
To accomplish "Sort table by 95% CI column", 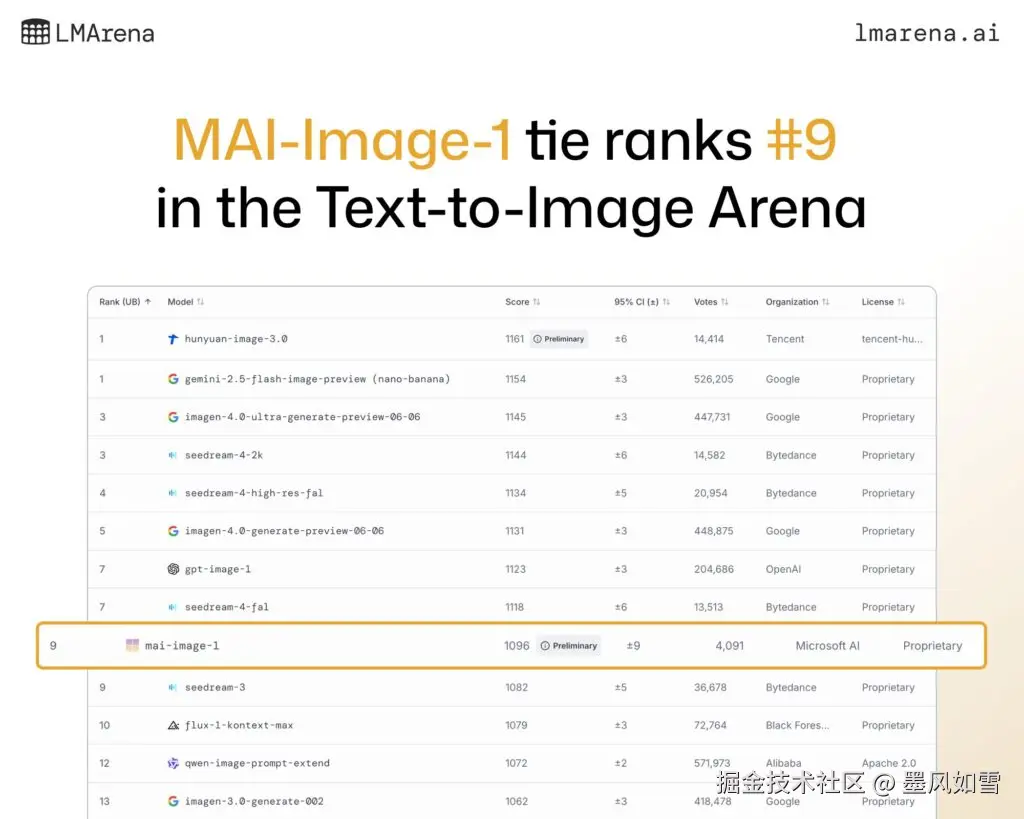I will pyautogui.click(x=666, y=302).
